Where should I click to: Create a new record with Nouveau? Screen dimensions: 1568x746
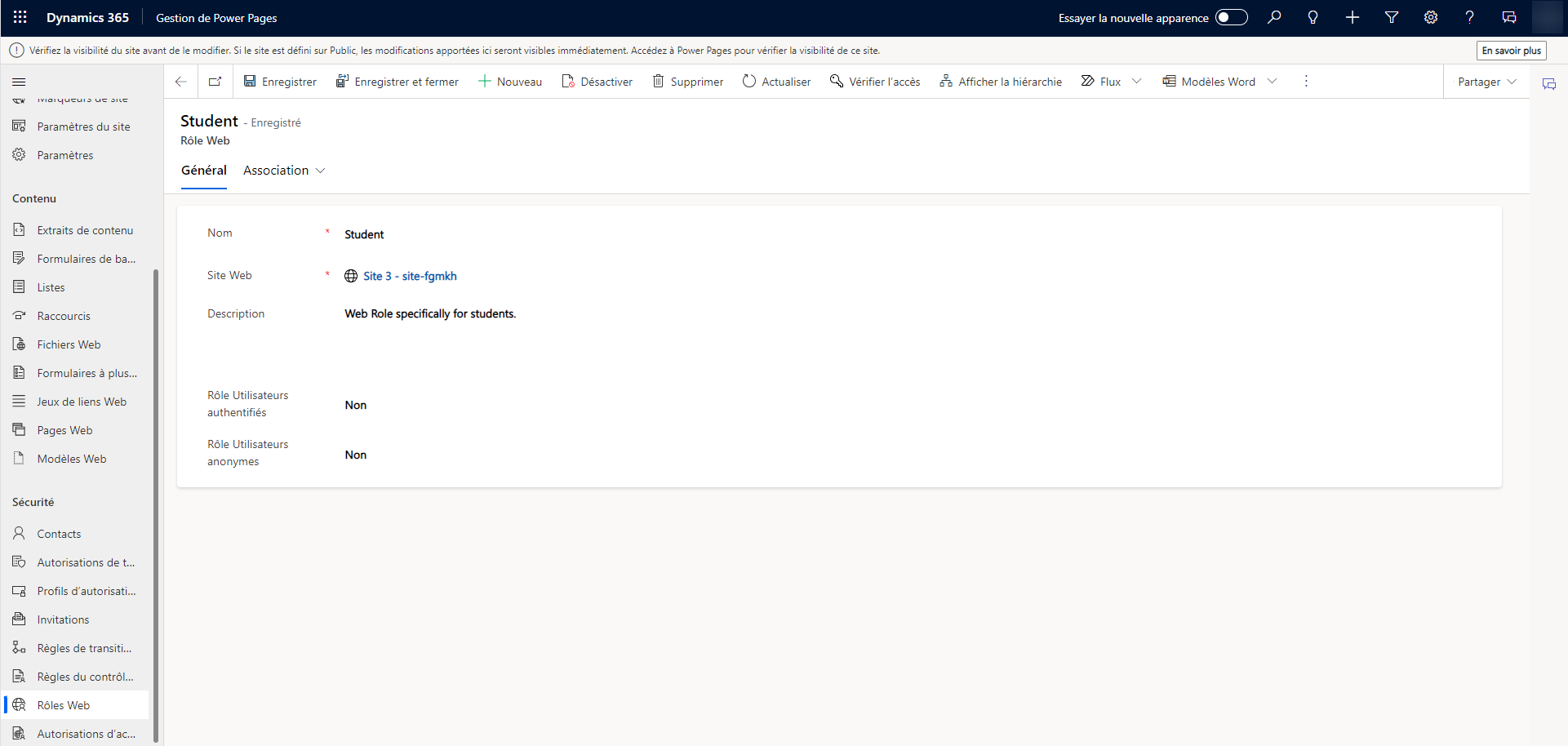tap(510, 82)
